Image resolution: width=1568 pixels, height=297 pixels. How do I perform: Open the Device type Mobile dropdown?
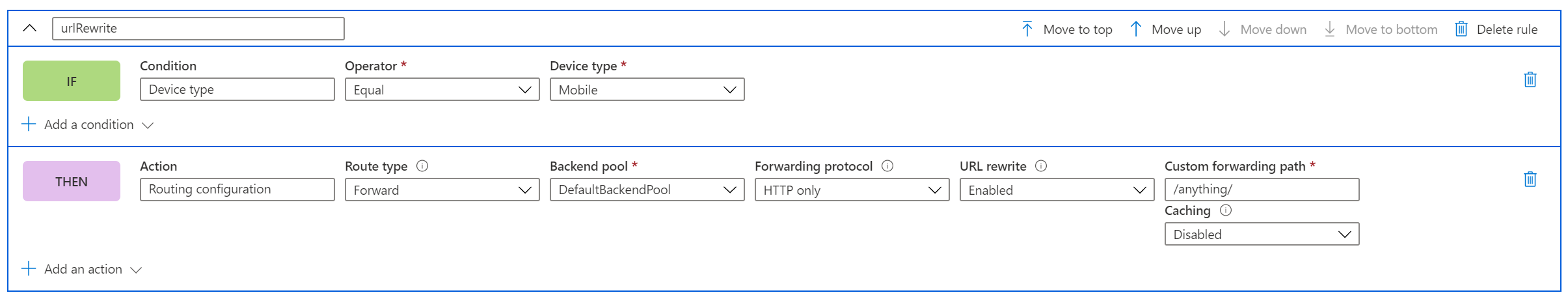[x=647, y=90]
